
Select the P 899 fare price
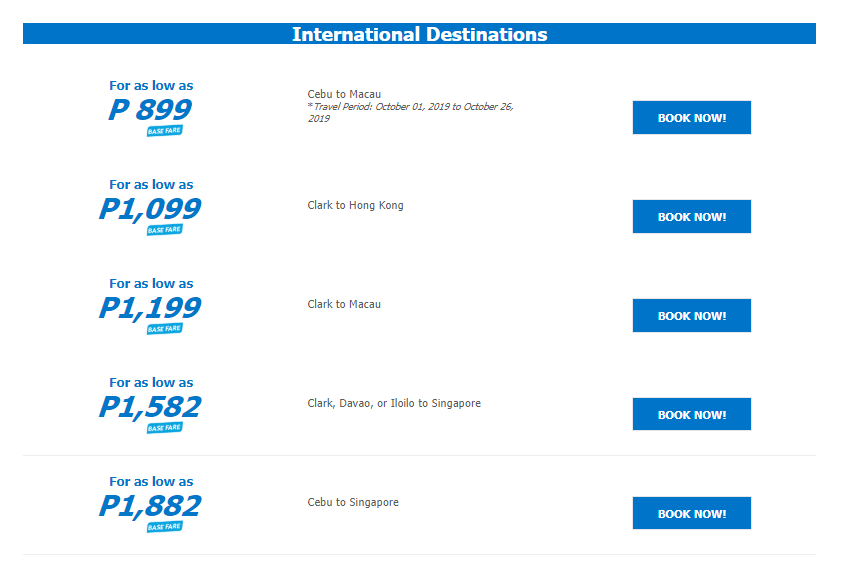pyautogui.click(x=150, y=109)
